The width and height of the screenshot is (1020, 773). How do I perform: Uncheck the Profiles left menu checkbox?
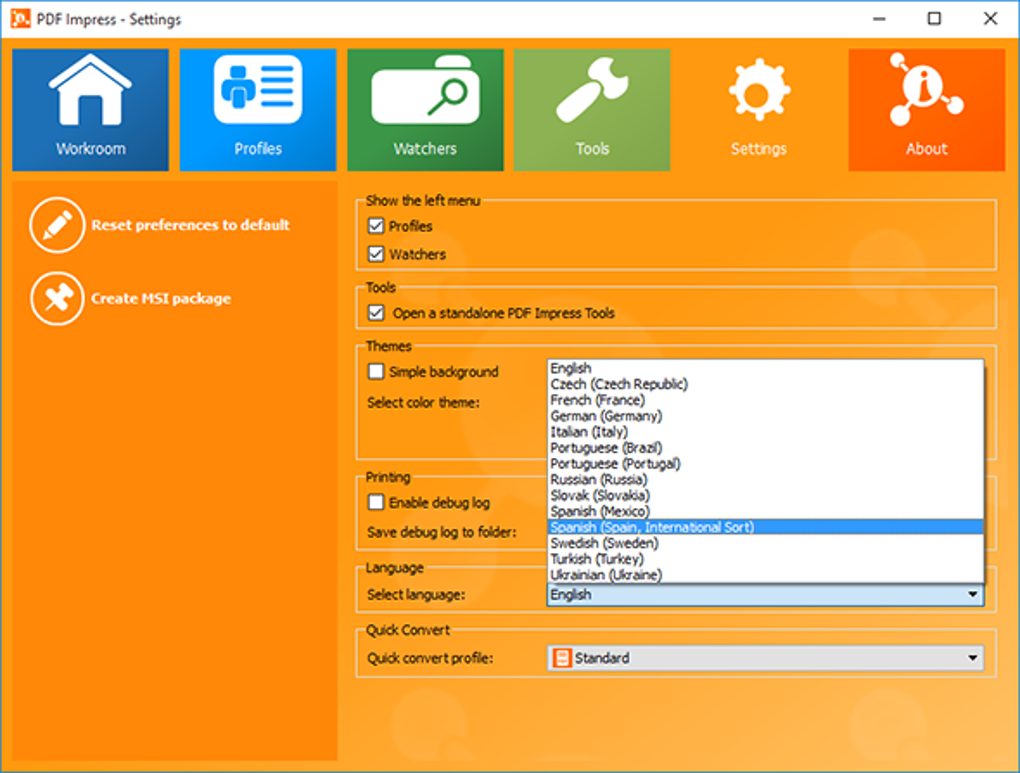pyautogui.click(x=376, y=226)
